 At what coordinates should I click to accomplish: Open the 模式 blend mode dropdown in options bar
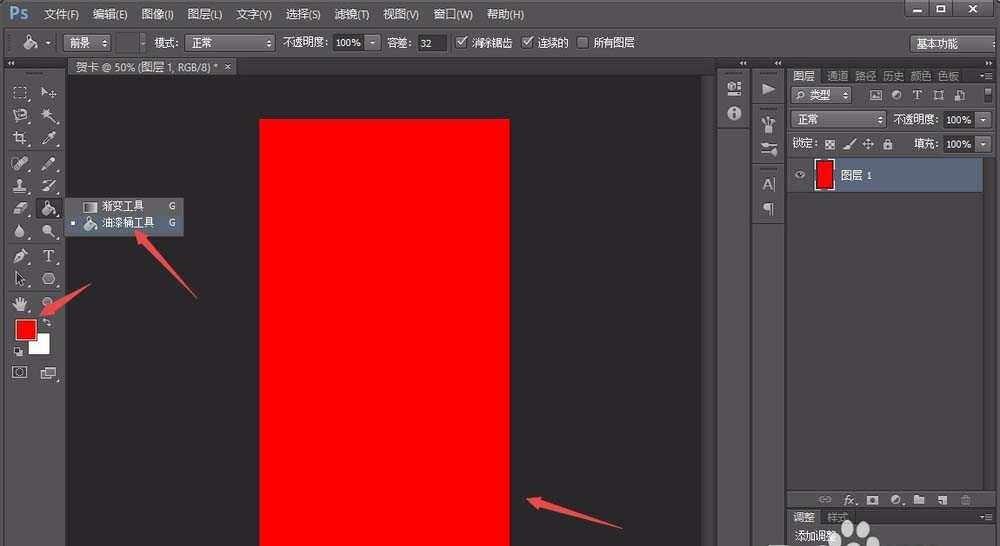click(229, 43)
